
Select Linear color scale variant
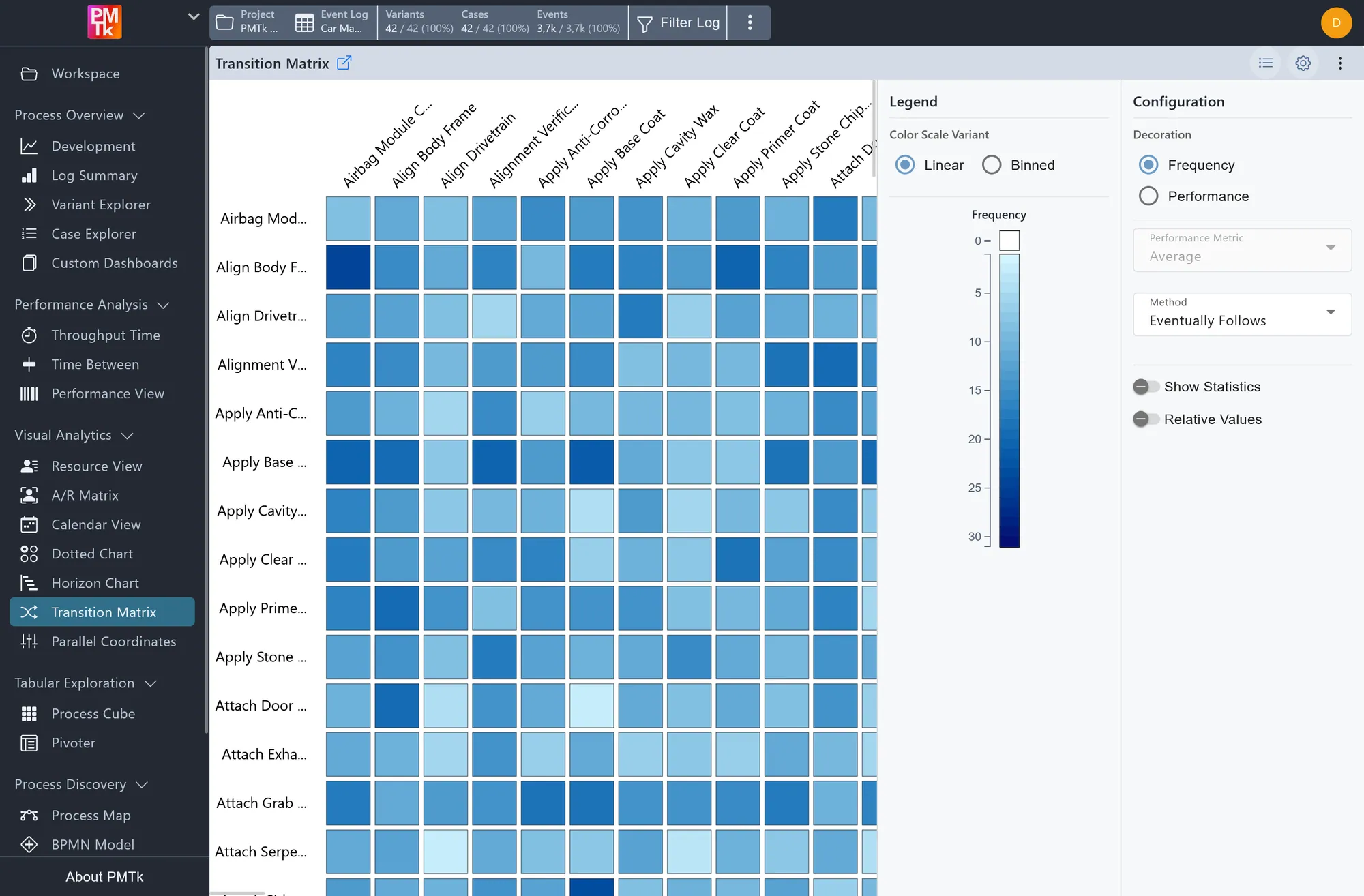pyautogui.click(x=905, y=165)
